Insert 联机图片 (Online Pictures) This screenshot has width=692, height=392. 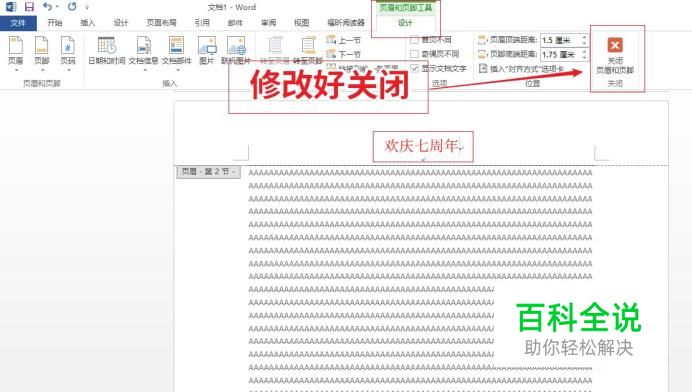coord(236,51)
